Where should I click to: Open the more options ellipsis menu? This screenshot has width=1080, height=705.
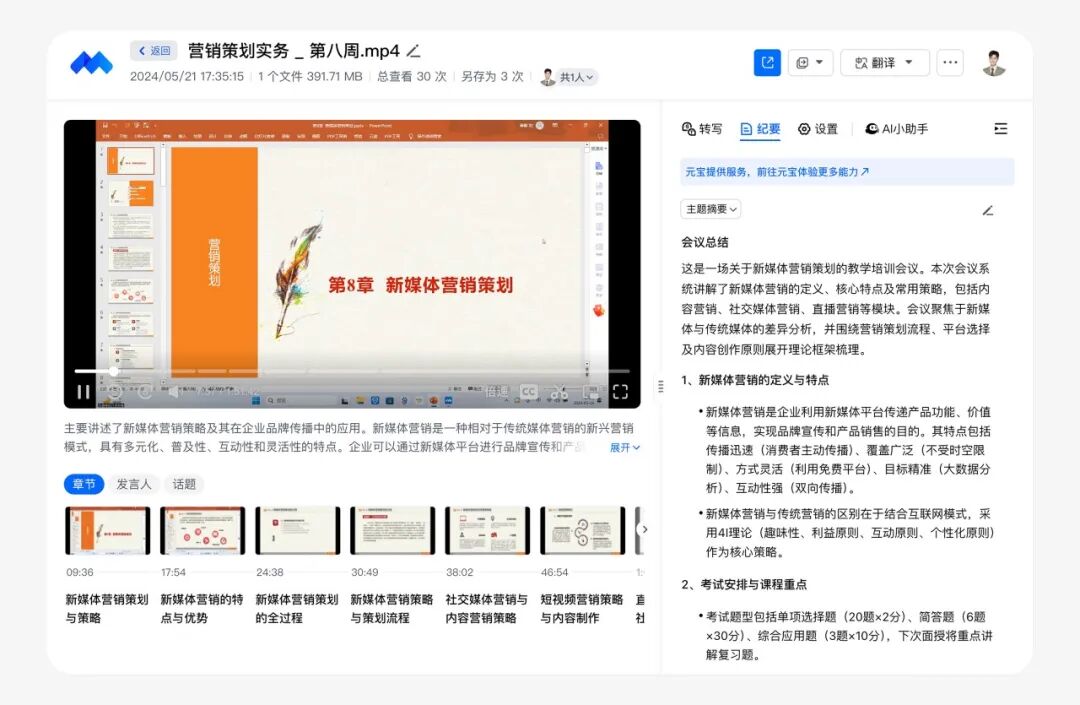[x=950, y=63]
